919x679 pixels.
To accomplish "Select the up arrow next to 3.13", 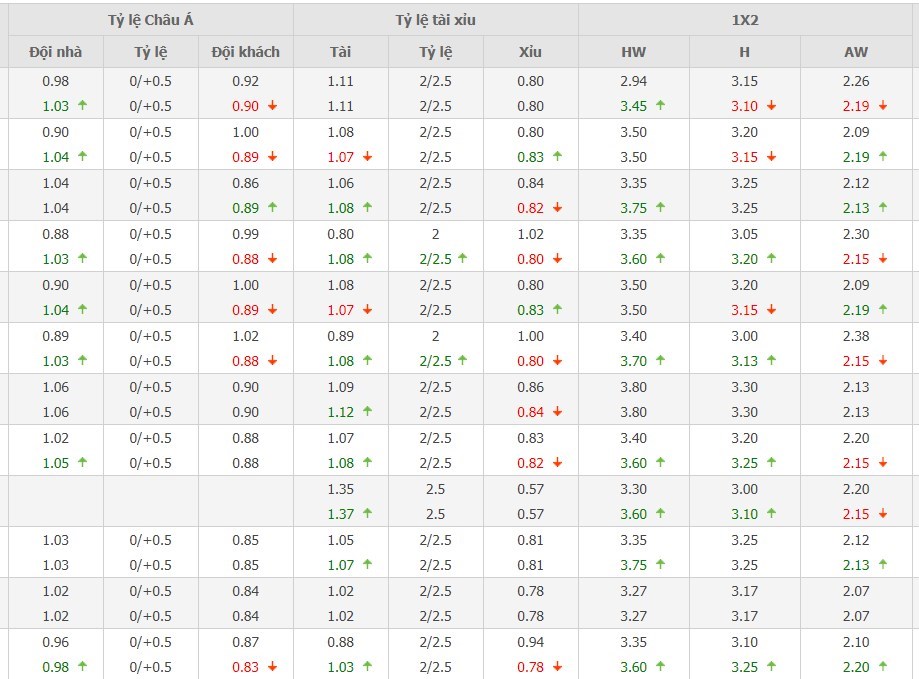I will [771, 361].
